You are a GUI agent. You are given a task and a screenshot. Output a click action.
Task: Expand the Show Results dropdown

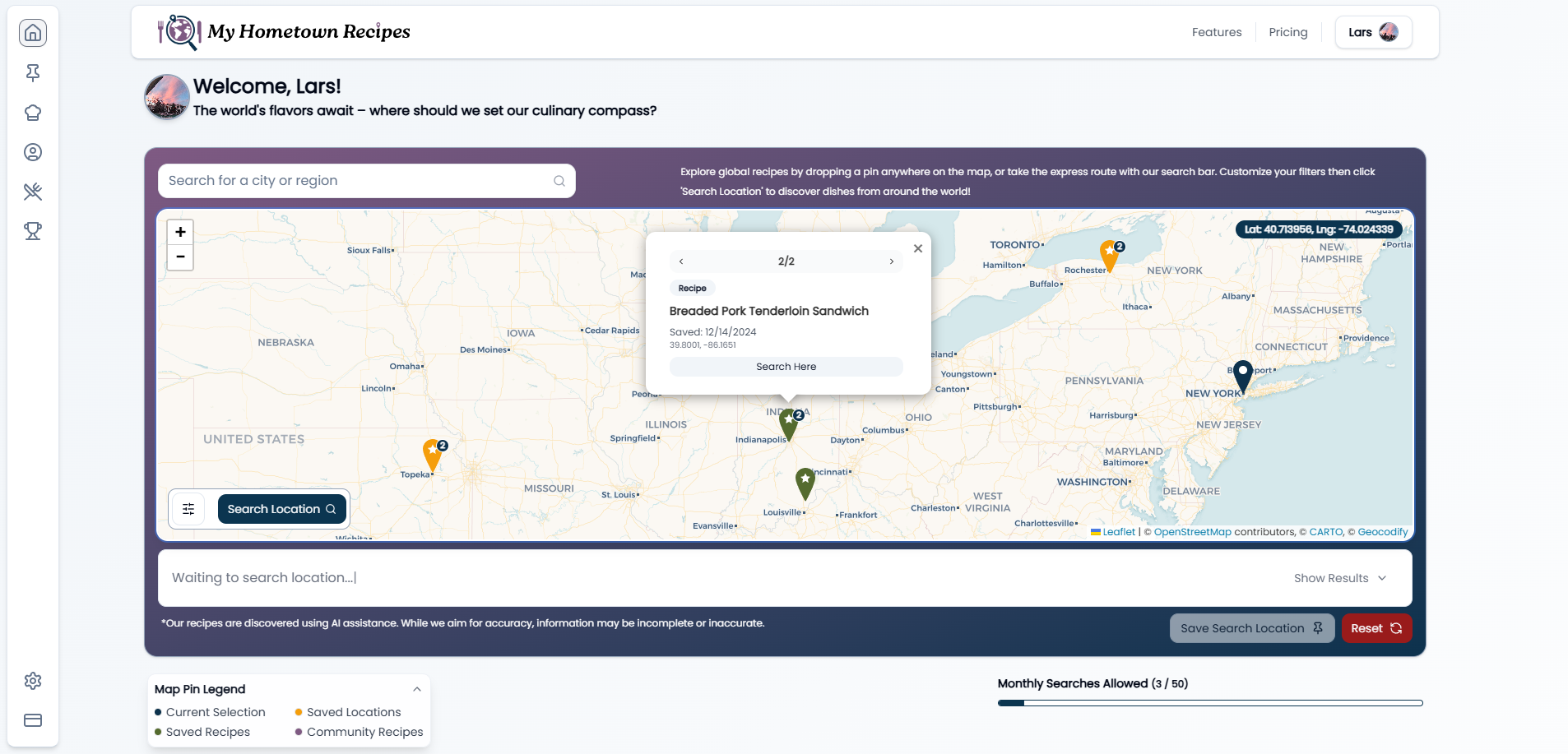coord(1339,578)
